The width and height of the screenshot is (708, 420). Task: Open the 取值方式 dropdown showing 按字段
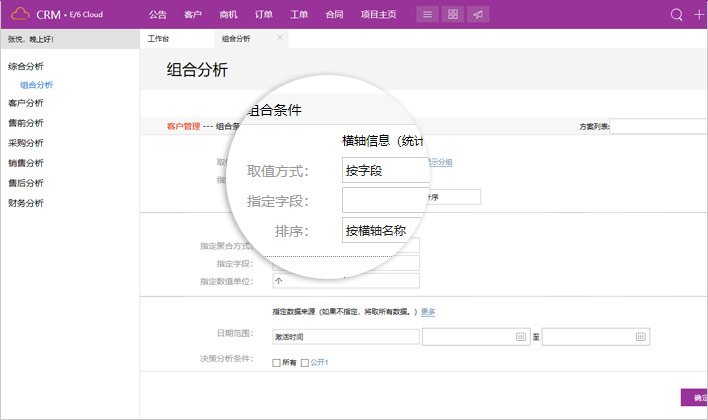click(x=385, y=170)
